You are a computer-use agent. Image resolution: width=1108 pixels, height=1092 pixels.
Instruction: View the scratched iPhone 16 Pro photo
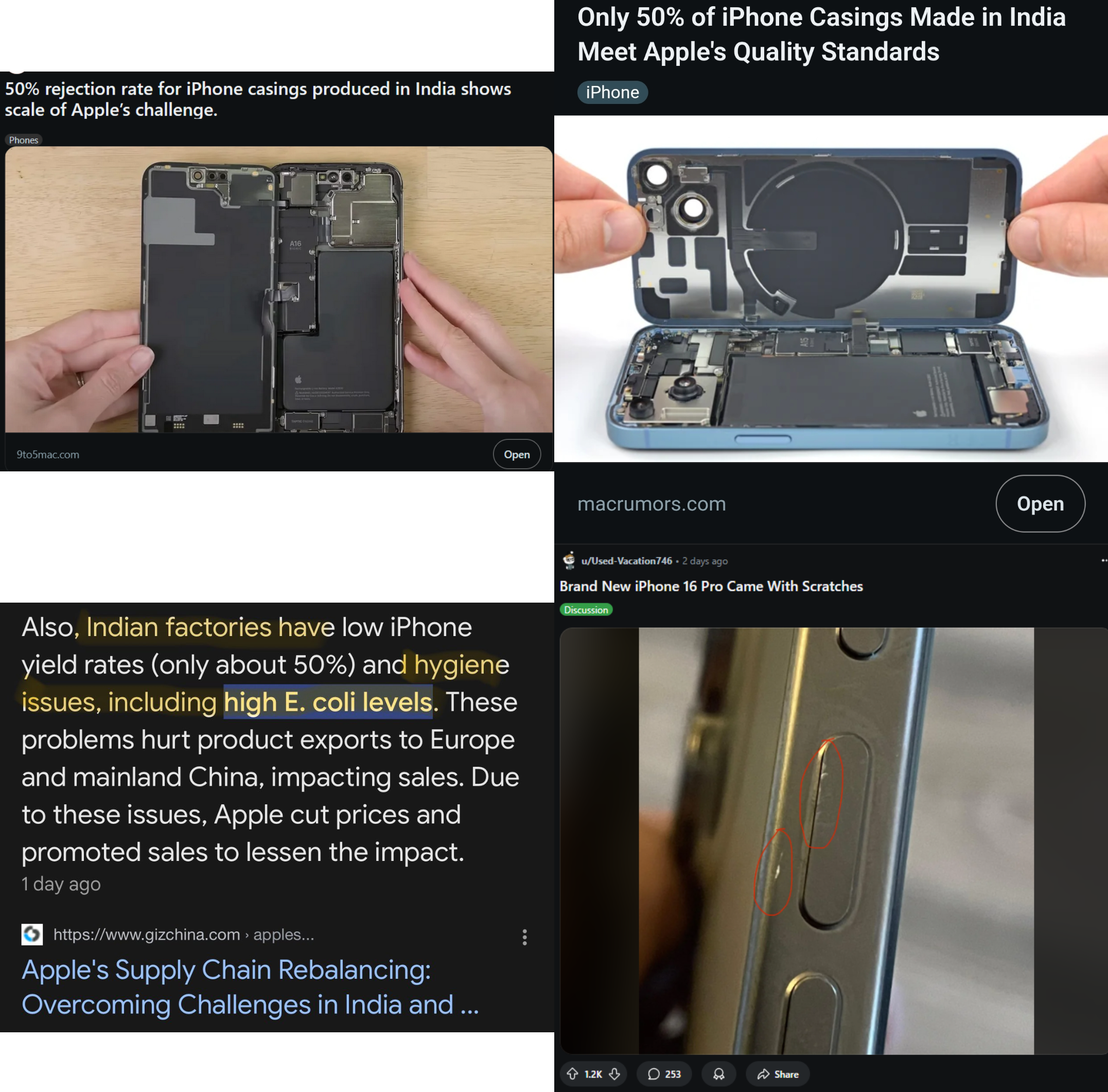[x=836, y=841]
